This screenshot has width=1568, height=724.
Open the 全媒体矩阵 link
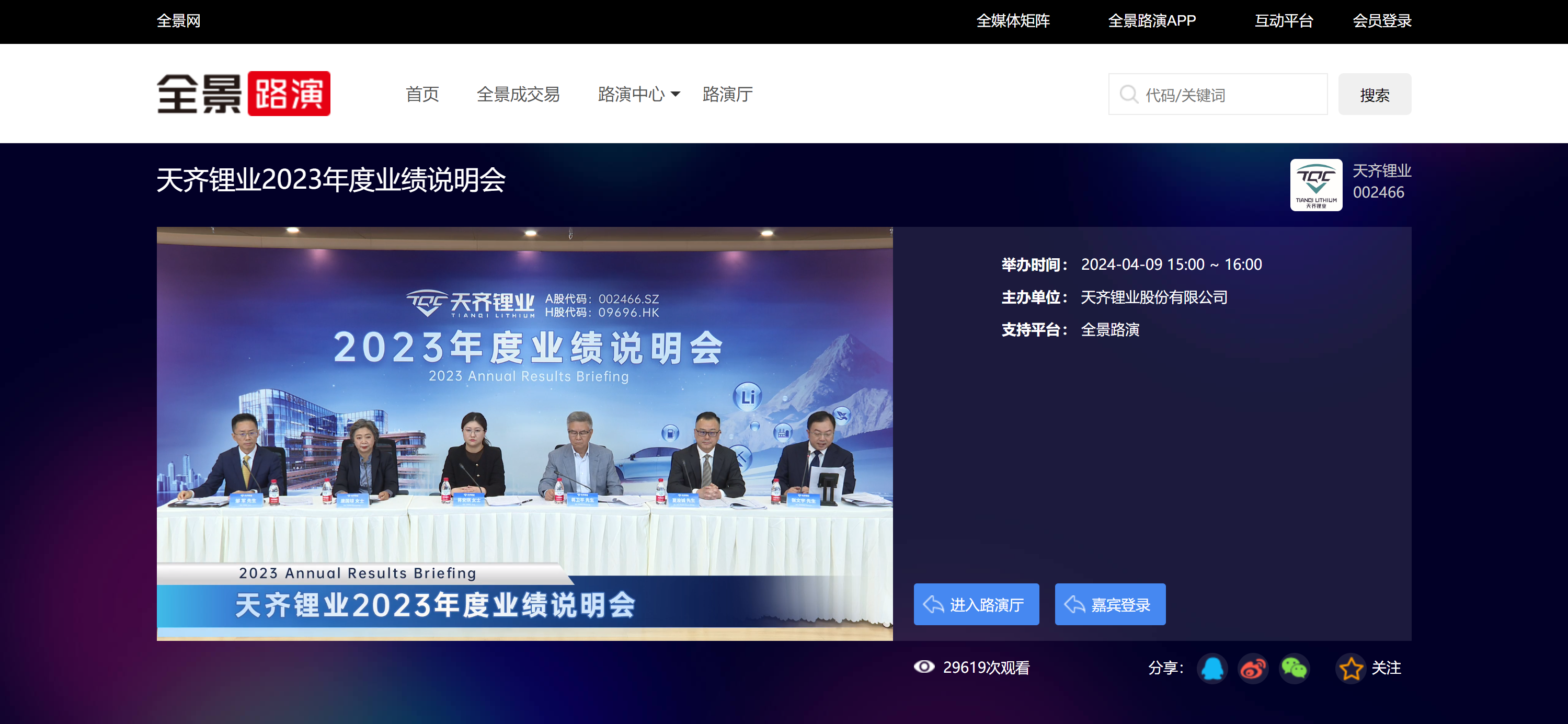(1013, 21)
